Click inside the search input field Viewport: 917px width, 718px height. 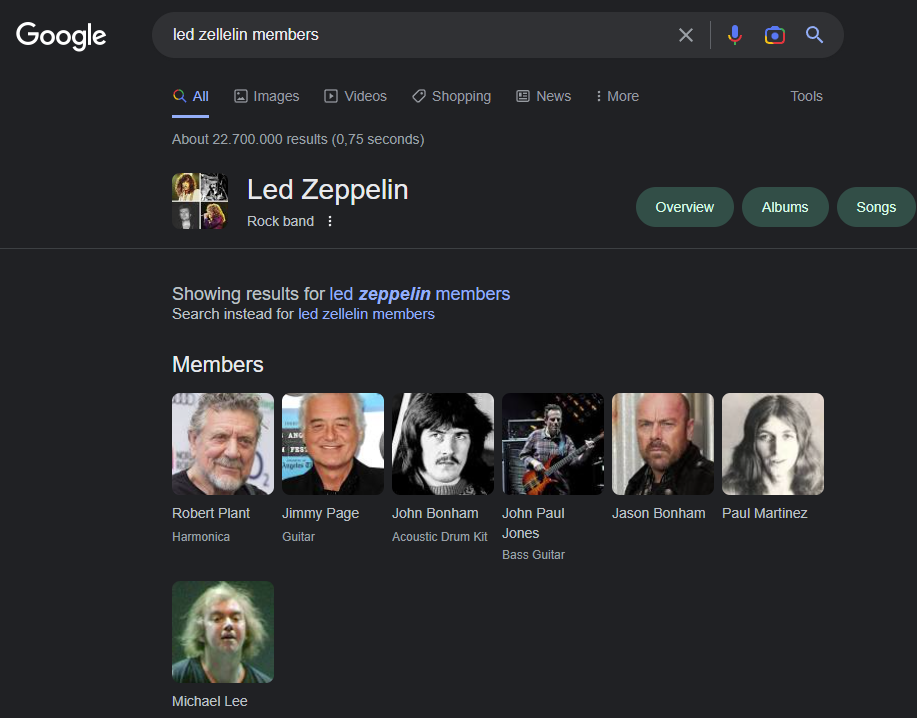420,35
